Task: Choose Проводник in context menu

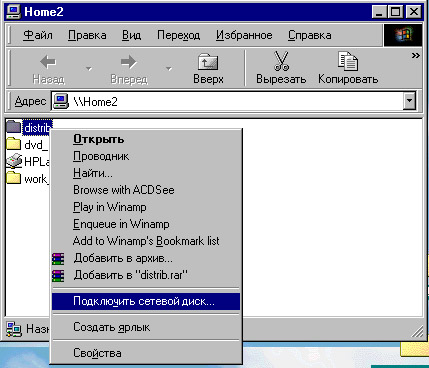Action: click(146, 156)
